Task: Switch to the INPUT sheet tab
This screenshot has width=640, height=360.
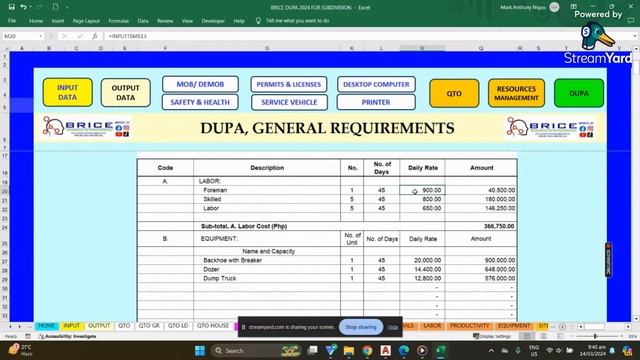Action: point(71,326)
